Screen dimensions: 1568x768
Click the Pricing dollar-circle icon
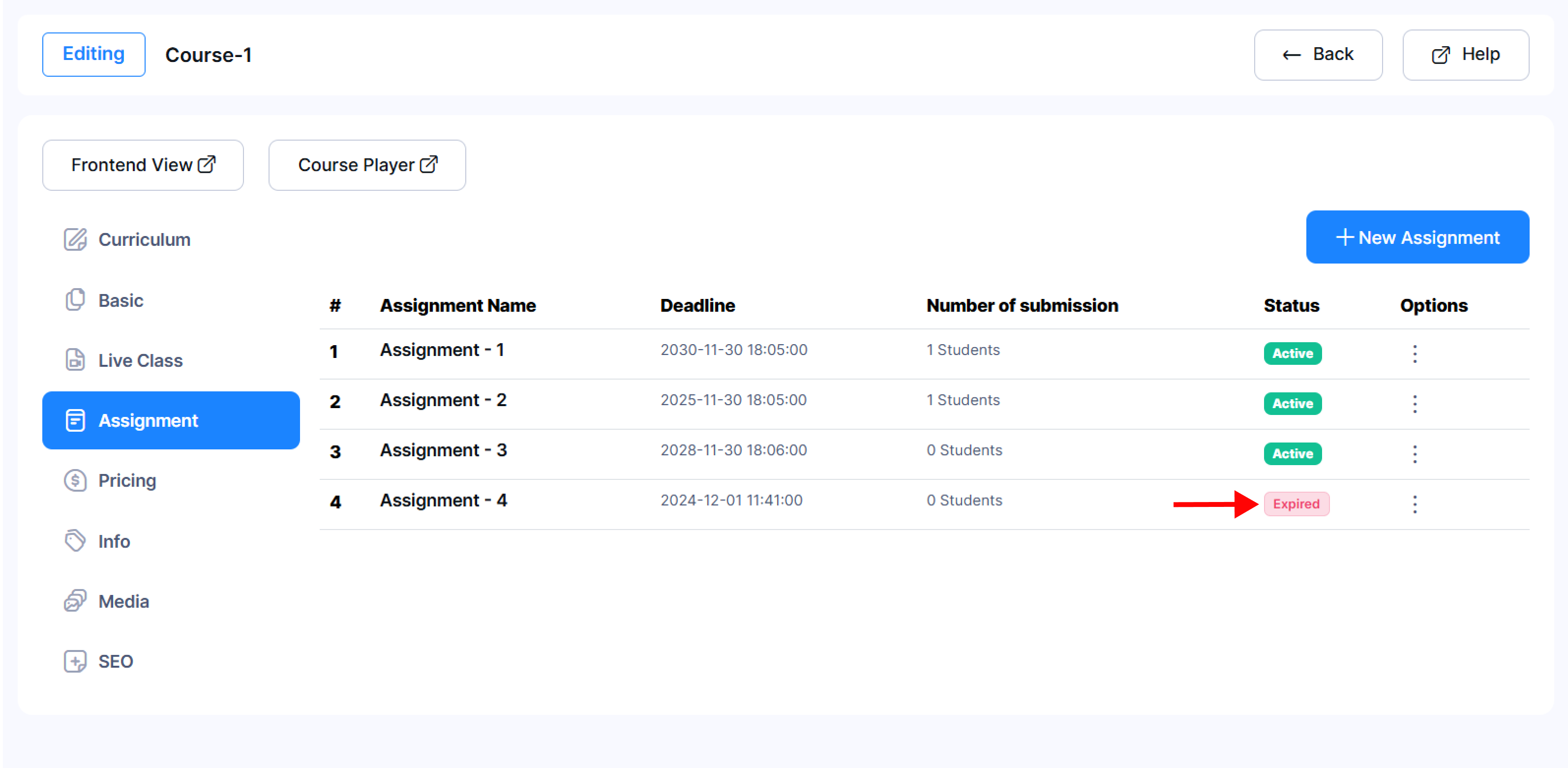tap(75, 480)
